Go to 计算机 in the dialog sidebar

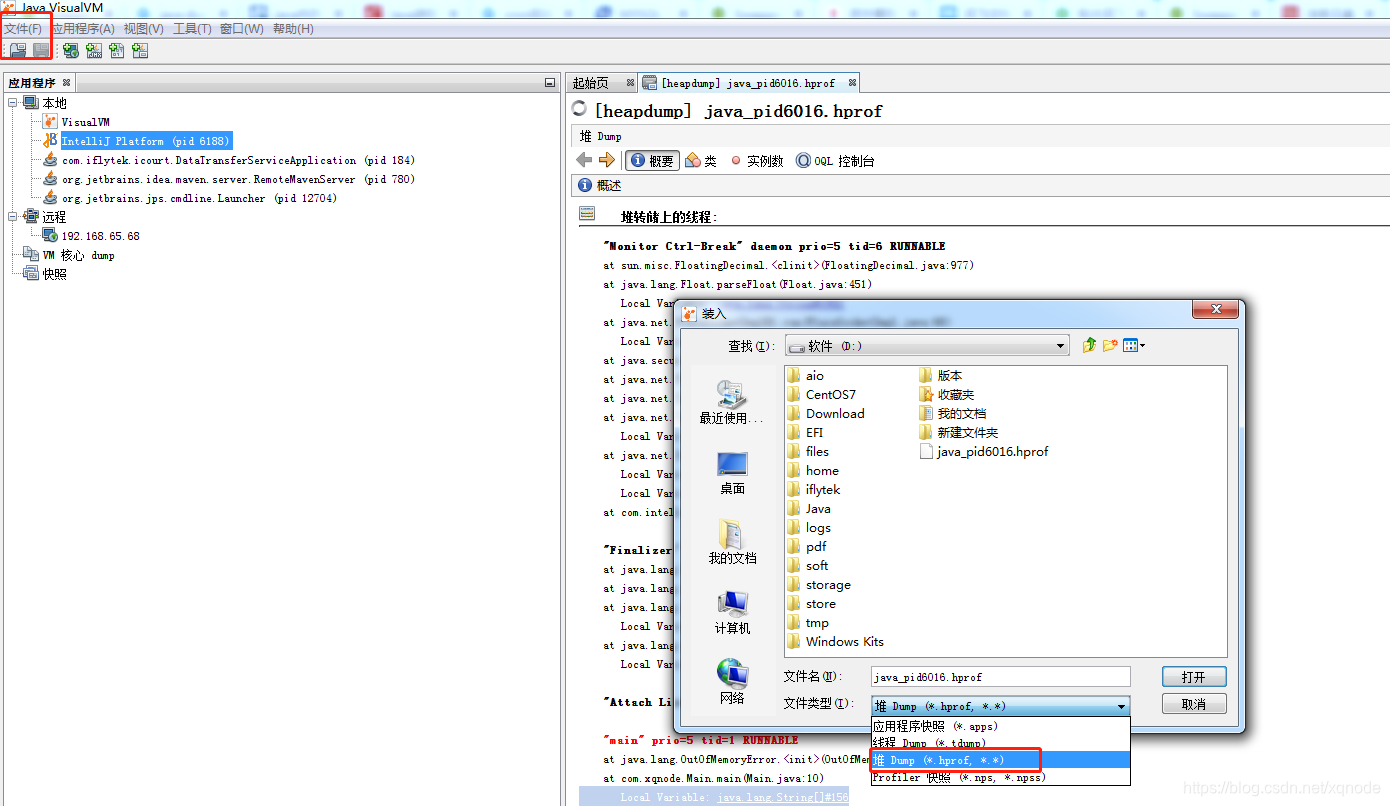pos(732,612)
